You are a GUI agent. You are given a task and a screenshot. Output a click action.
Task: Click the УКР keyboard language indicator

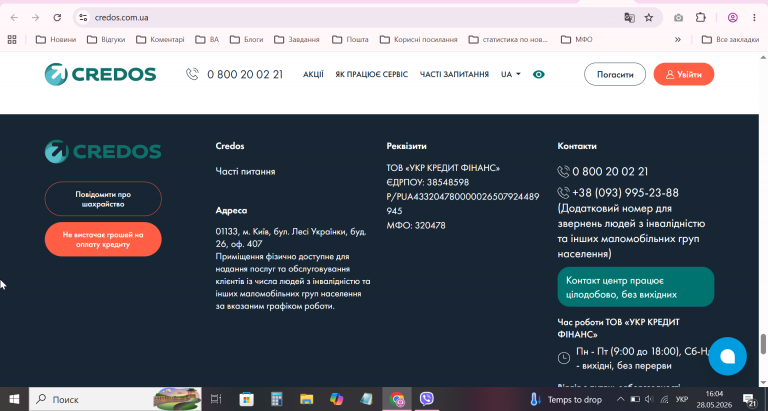point(682,399)
